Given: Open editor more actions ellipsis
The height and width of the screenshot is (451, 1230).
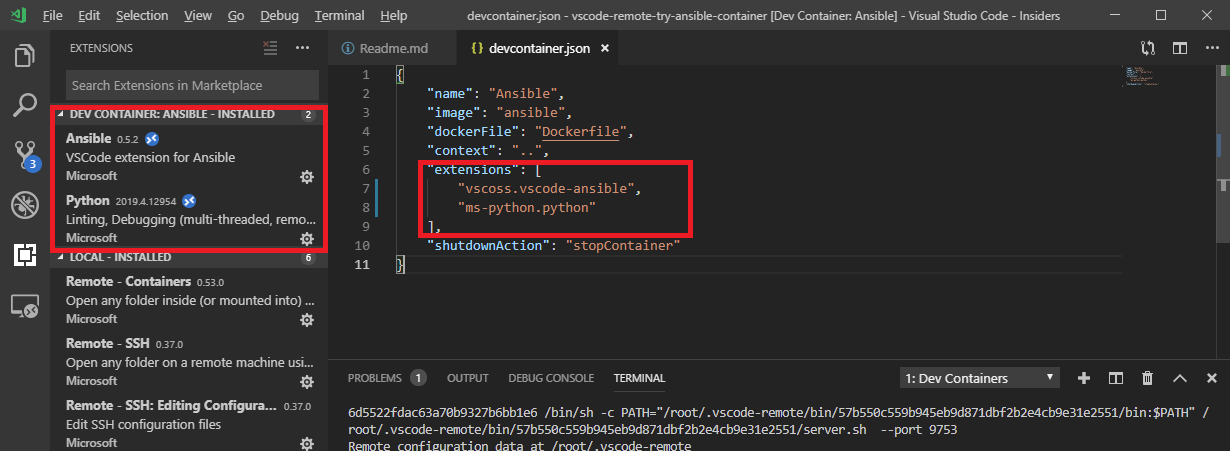Looking at the screenshot, I should coord(1211,48).
